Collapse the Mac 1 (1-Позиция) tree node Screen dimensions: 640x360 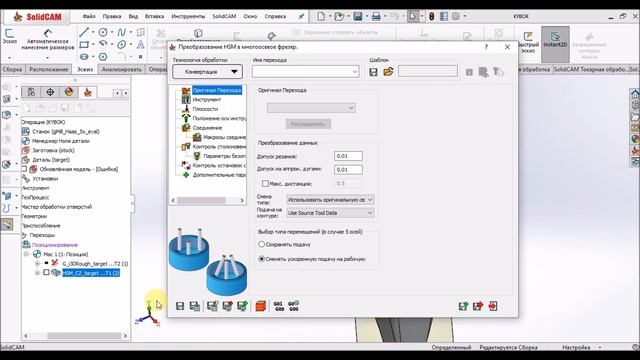point(27,254)
